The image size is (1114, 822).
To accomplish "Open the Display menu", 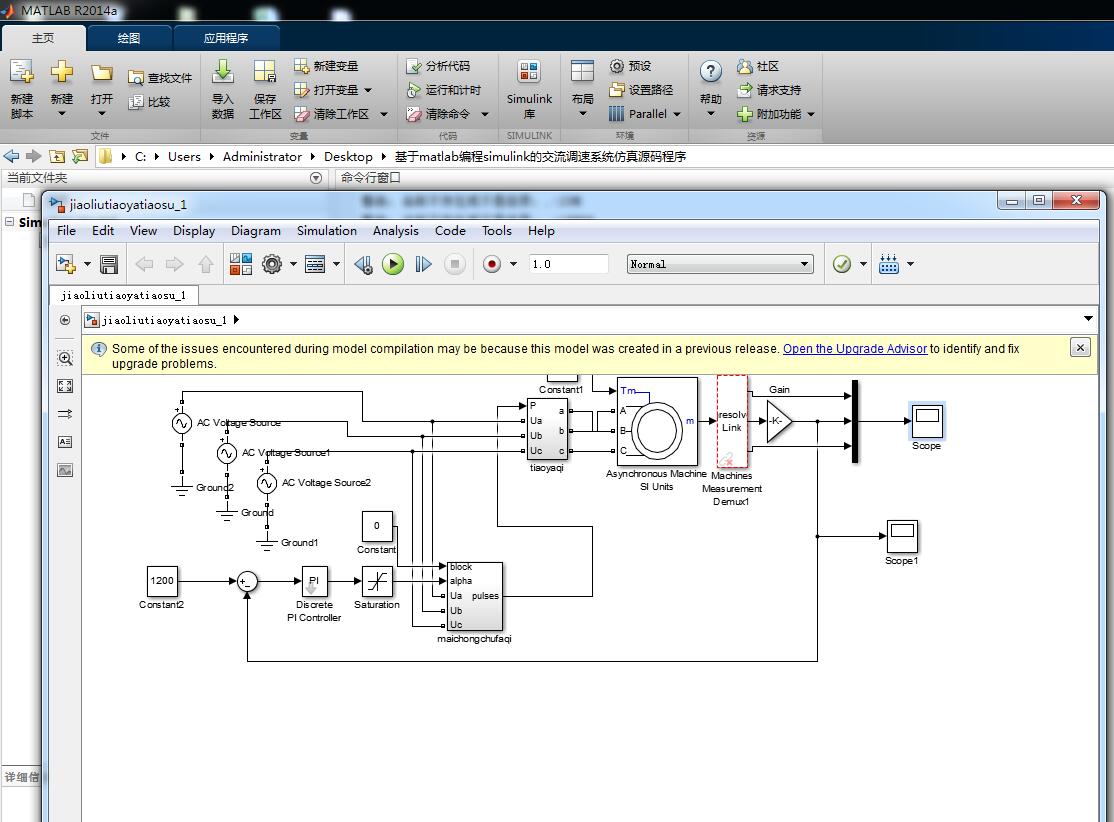I will click(x=194, y=231).
